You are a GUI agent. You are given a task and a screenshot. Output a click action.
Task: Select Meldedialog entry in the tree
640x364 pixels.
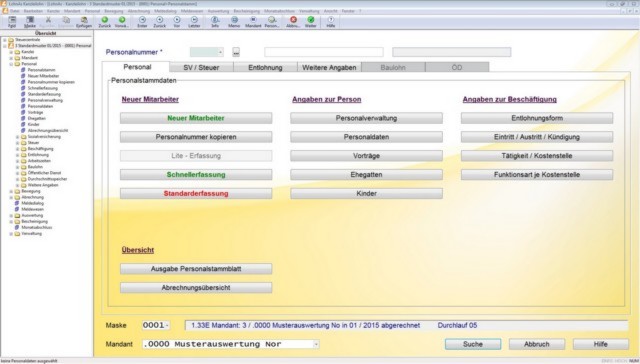(32, 203)
